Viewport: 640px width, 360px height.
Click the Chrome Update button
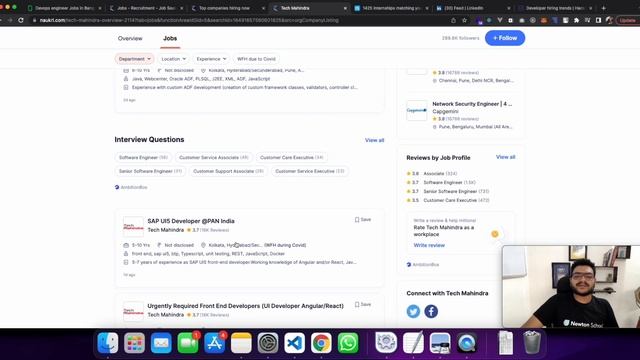(628, 20)
